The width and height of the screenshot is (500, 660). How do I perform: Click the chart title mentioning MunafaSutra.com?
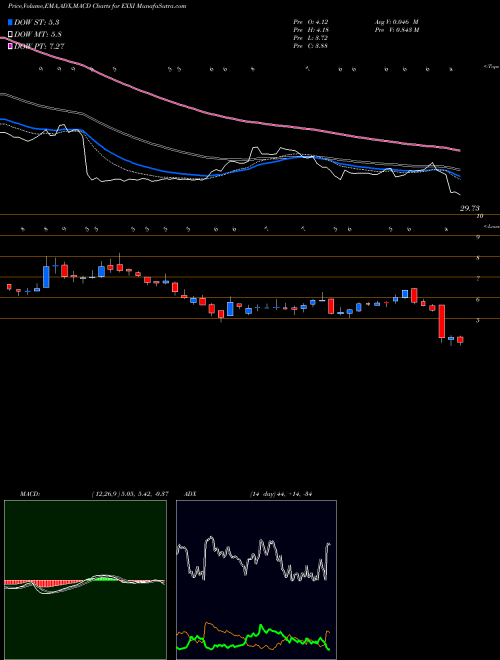97,6
